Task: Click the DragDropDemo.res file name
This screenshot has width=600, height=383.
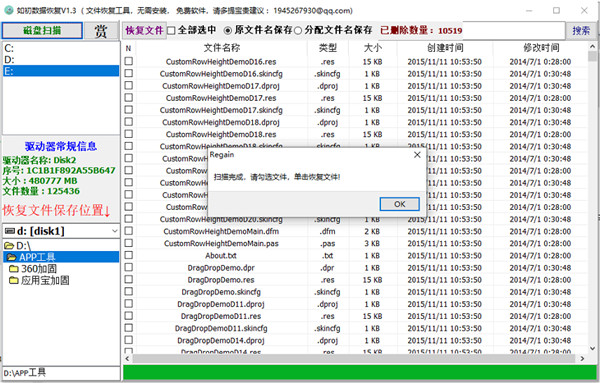Action: pos(221,280)
